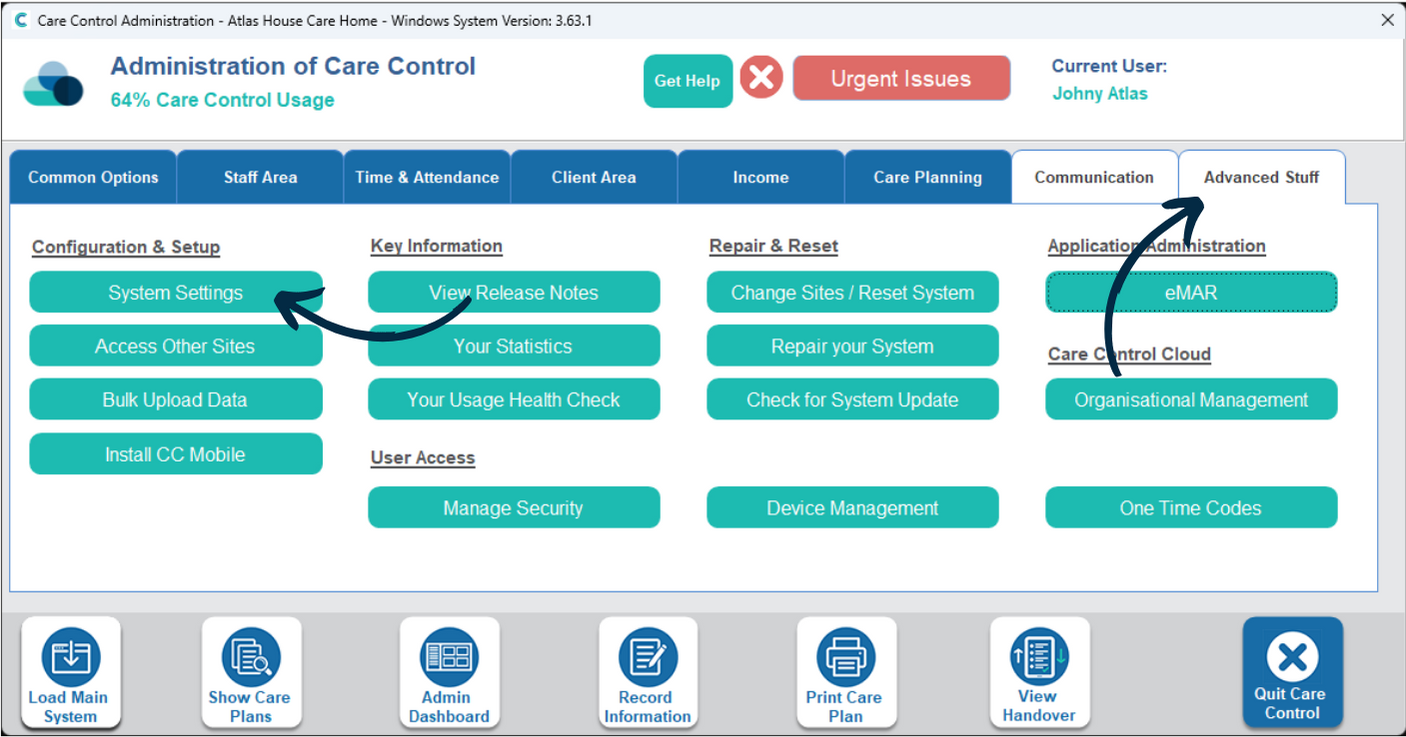
Task: Open Device Management
Action: pos(853,508)
